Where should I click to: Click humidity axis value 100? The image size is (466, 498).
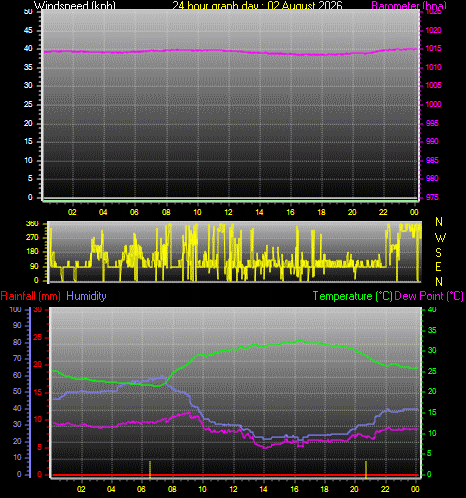[x=15, y=309]
